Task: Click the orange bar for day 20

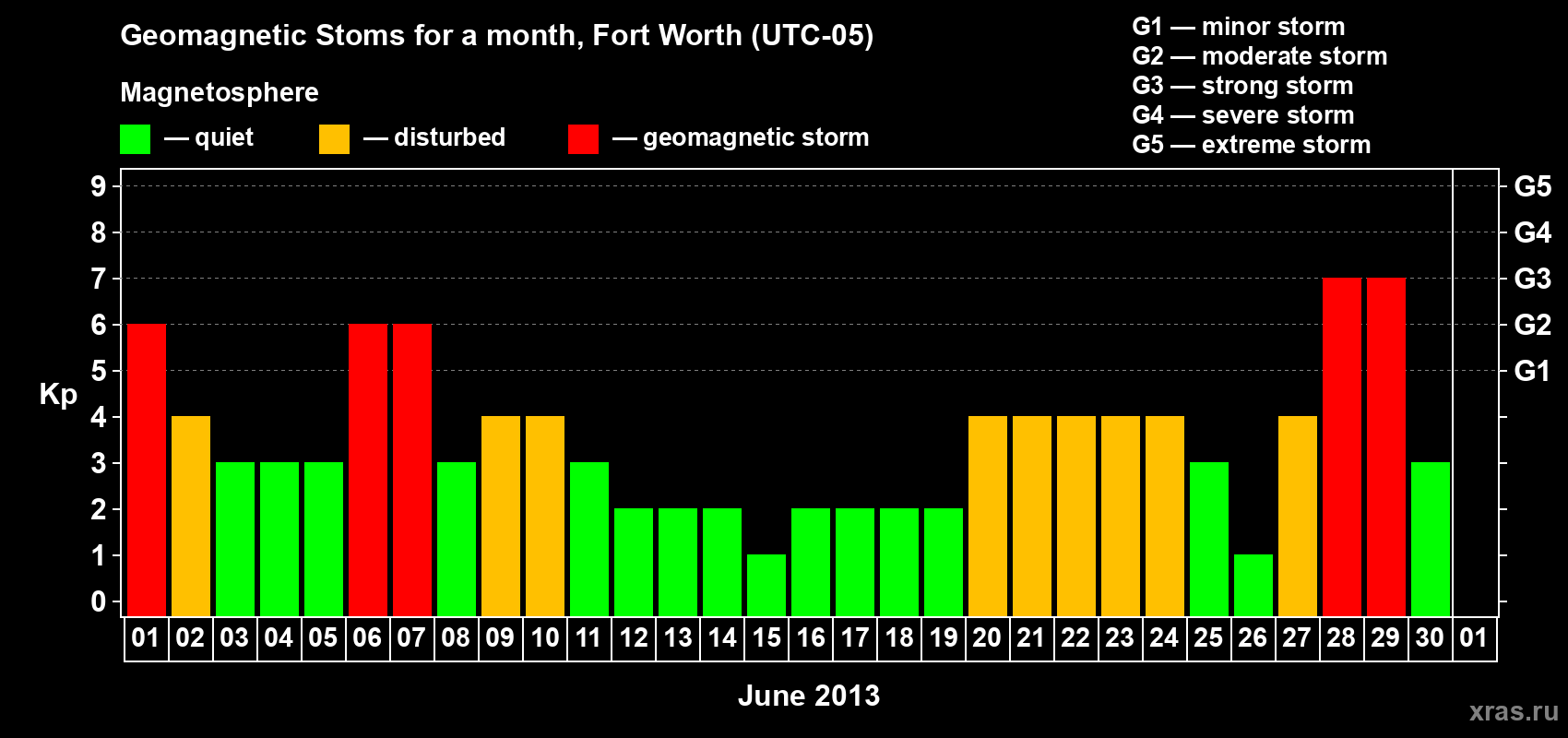Action: click(988, 517)
